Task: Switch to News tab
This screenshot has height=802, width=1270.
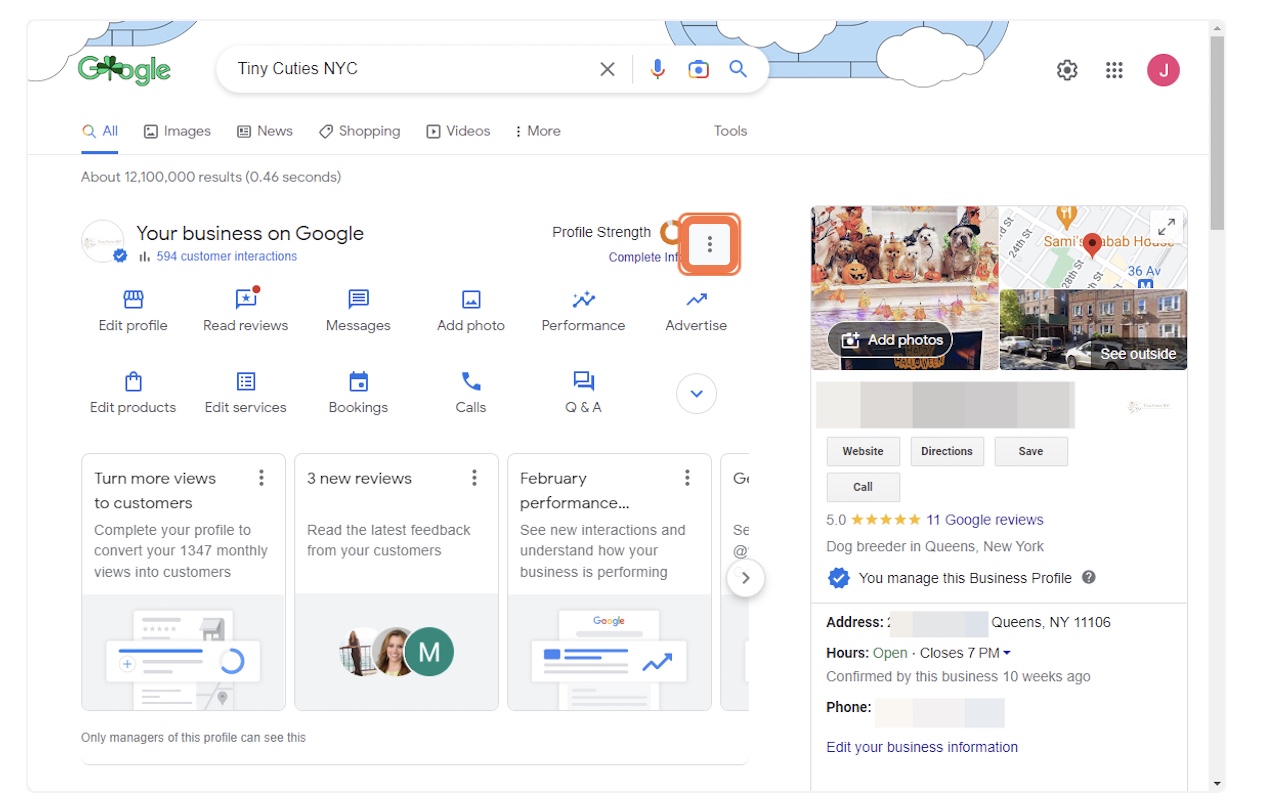Action: pyautogui.click(x=265, y=131)
